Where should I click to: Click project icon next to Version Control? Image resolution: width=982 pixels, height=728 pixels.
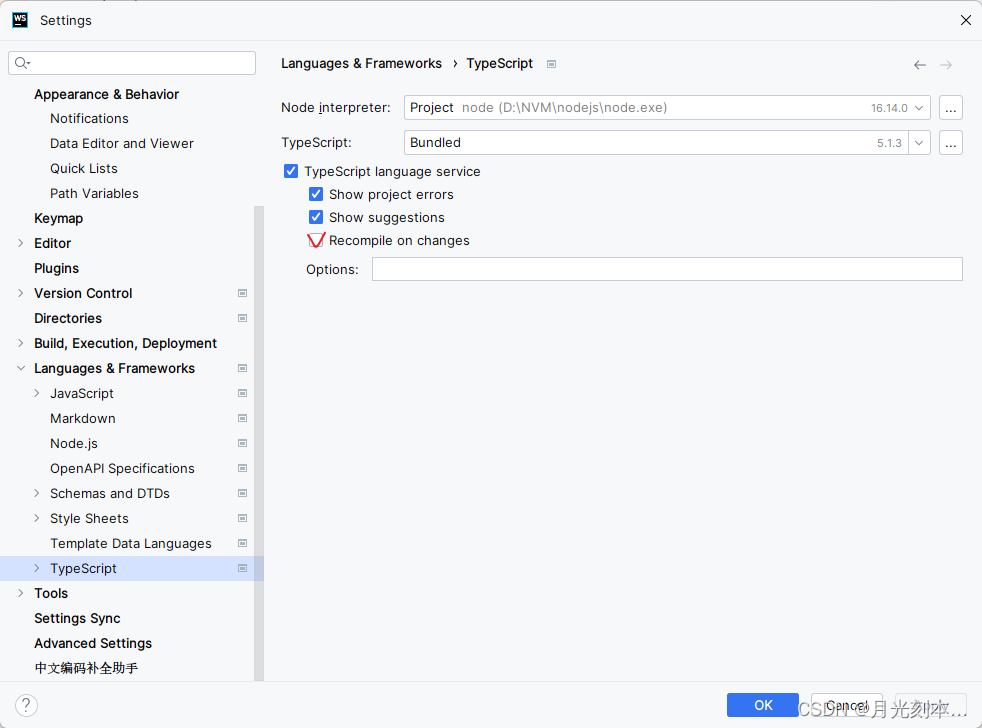[242, 293]
